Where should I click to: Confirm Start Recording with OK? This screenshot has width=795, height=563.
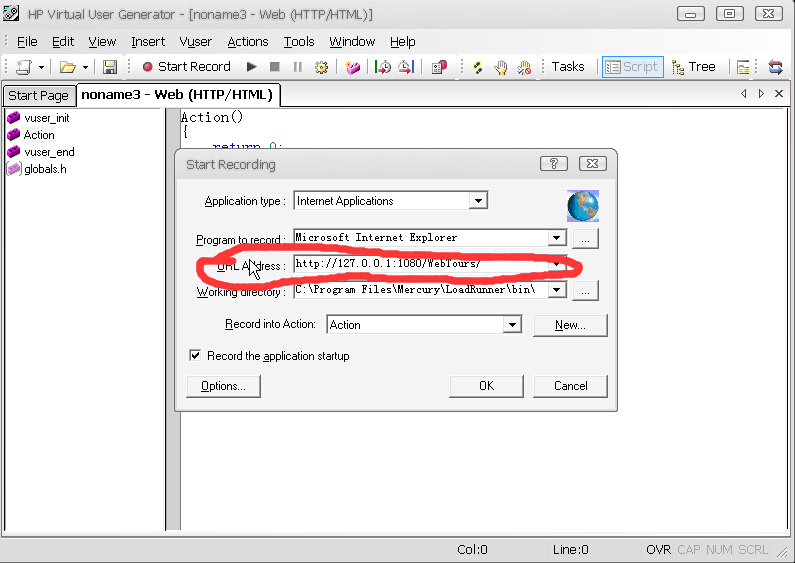pos(486,386)
